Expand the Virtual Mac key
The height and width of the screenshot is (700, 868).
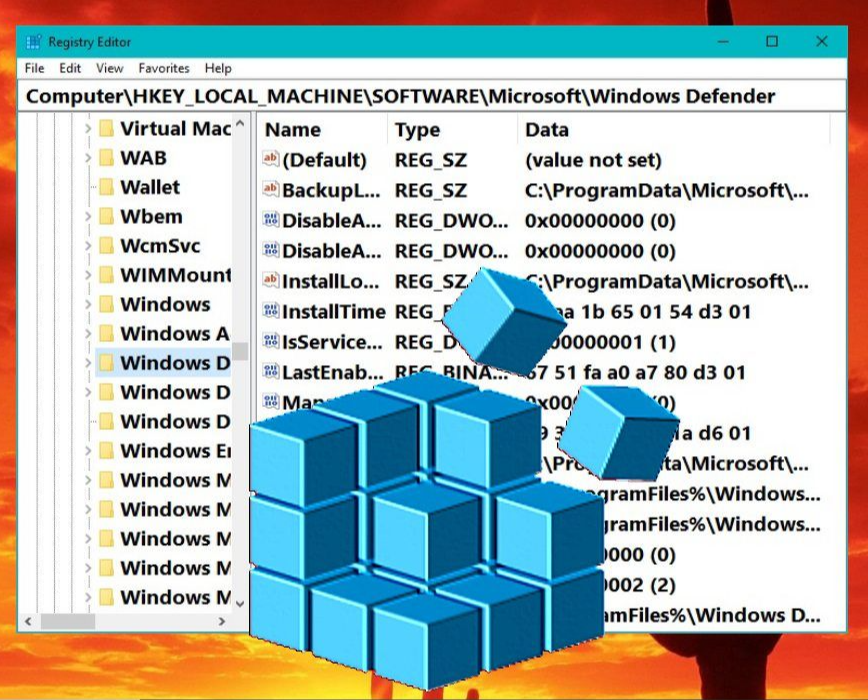88,128
